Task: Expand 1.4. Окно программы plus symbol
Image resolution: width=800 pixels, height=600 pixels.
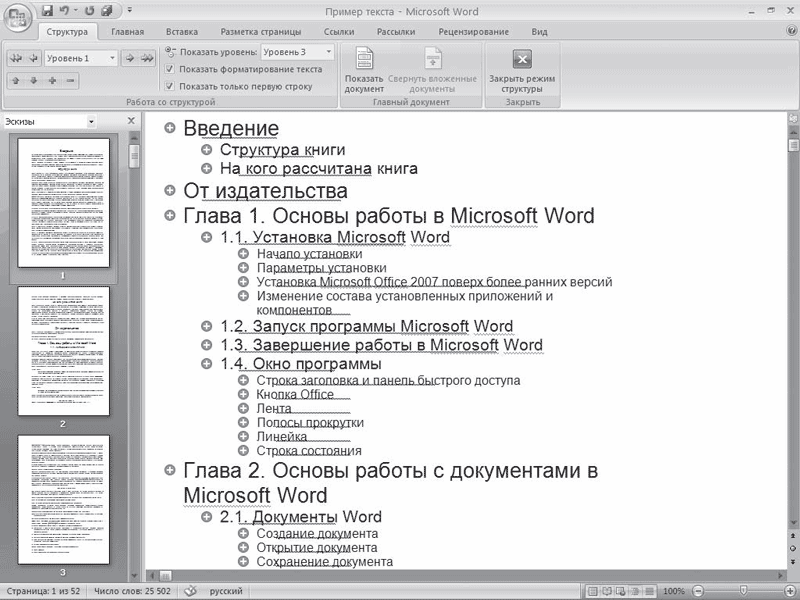Action: tap(207, 363)
